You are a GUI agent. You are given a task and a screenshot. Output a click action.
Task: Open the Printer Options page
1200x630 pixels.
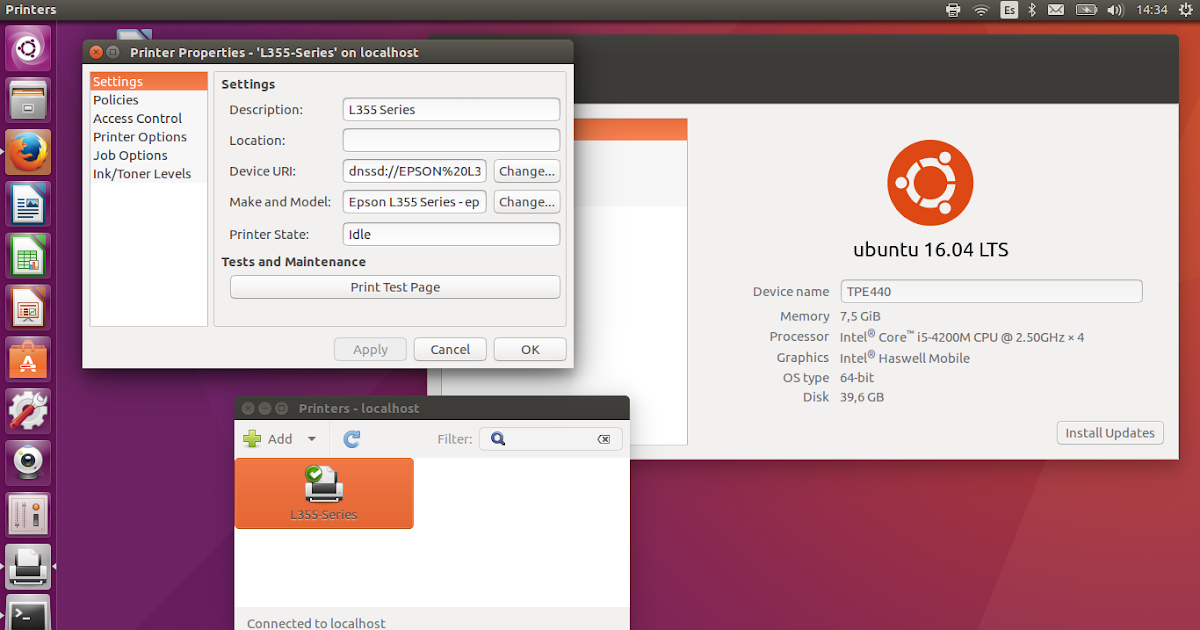coord(149,137)
